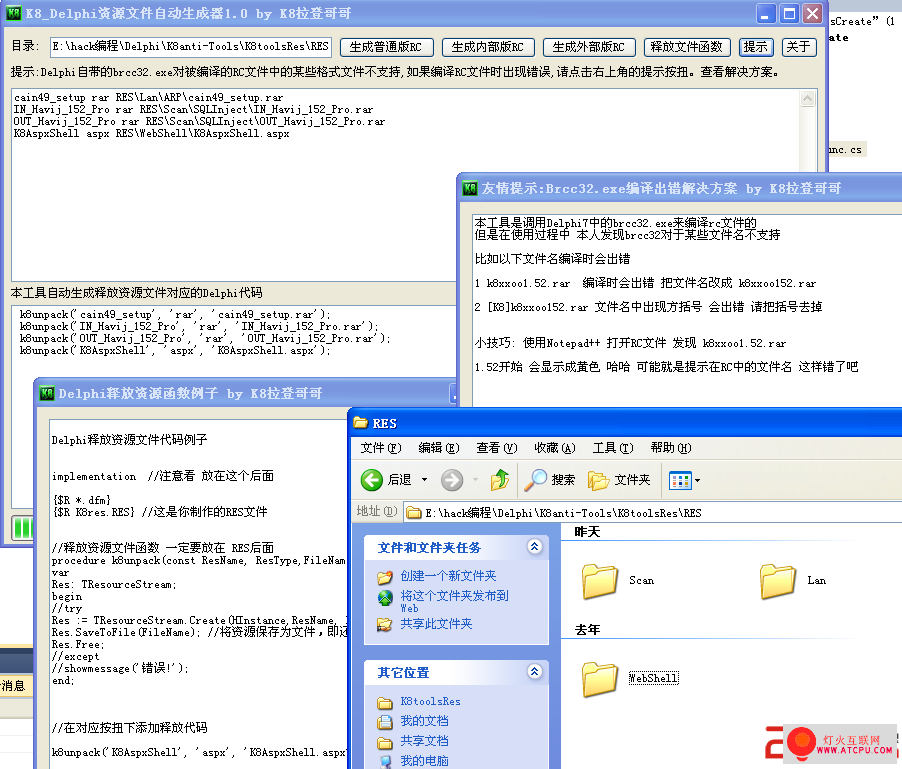Image resolution: width=902 pixels, height=769 pixels.
Task: Click the greyed forward arrow icon
Action: tap(452, 480)
